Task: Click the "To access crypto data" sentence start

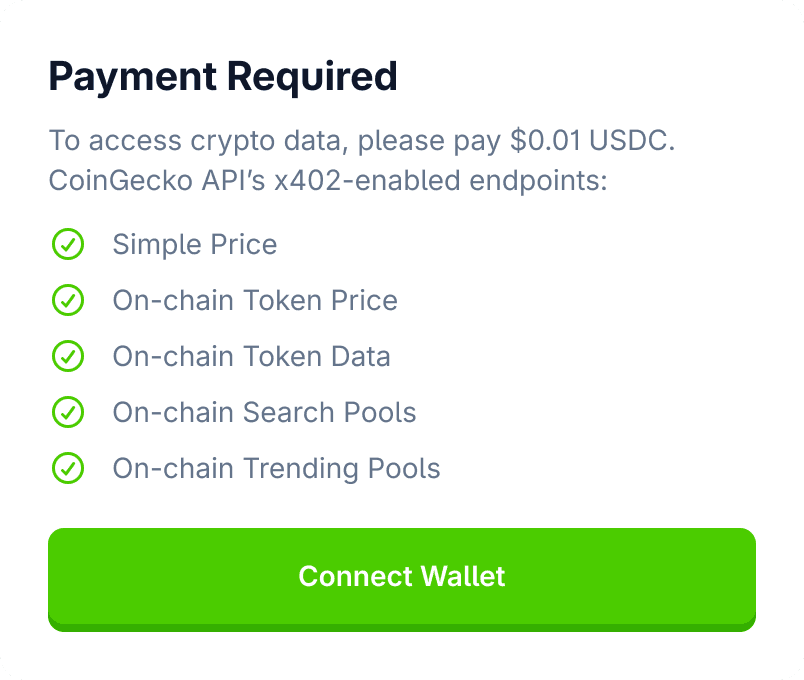Action: coord(198,141)
